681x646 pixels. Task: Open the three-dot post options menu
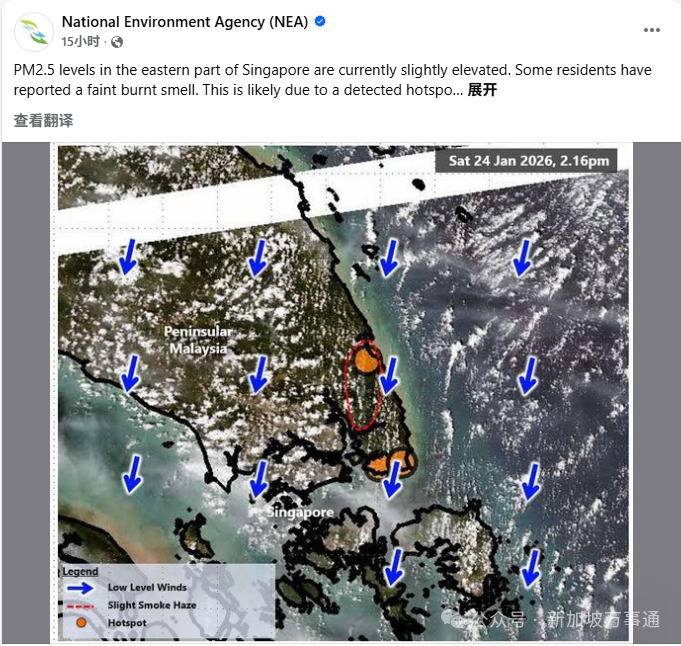coord(651,30)
